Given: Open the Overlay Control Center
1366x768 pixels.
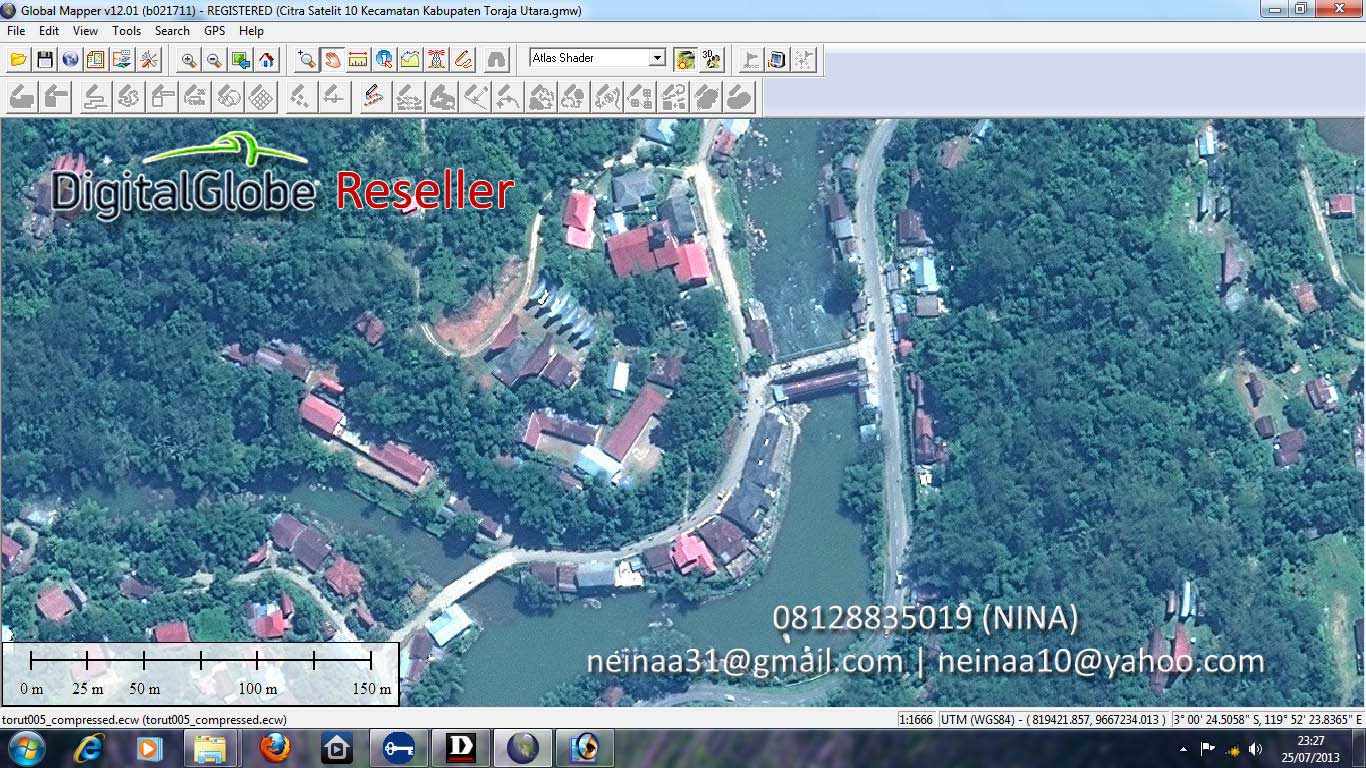Looking at the screenshot, I should point(95,59).
